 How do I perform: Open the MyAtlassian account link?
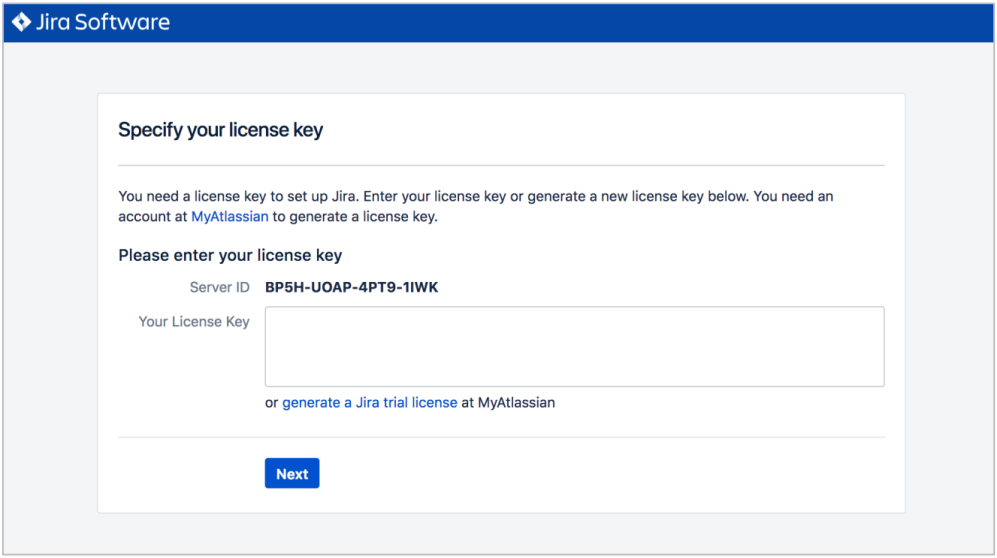click(x=230, y=217)
